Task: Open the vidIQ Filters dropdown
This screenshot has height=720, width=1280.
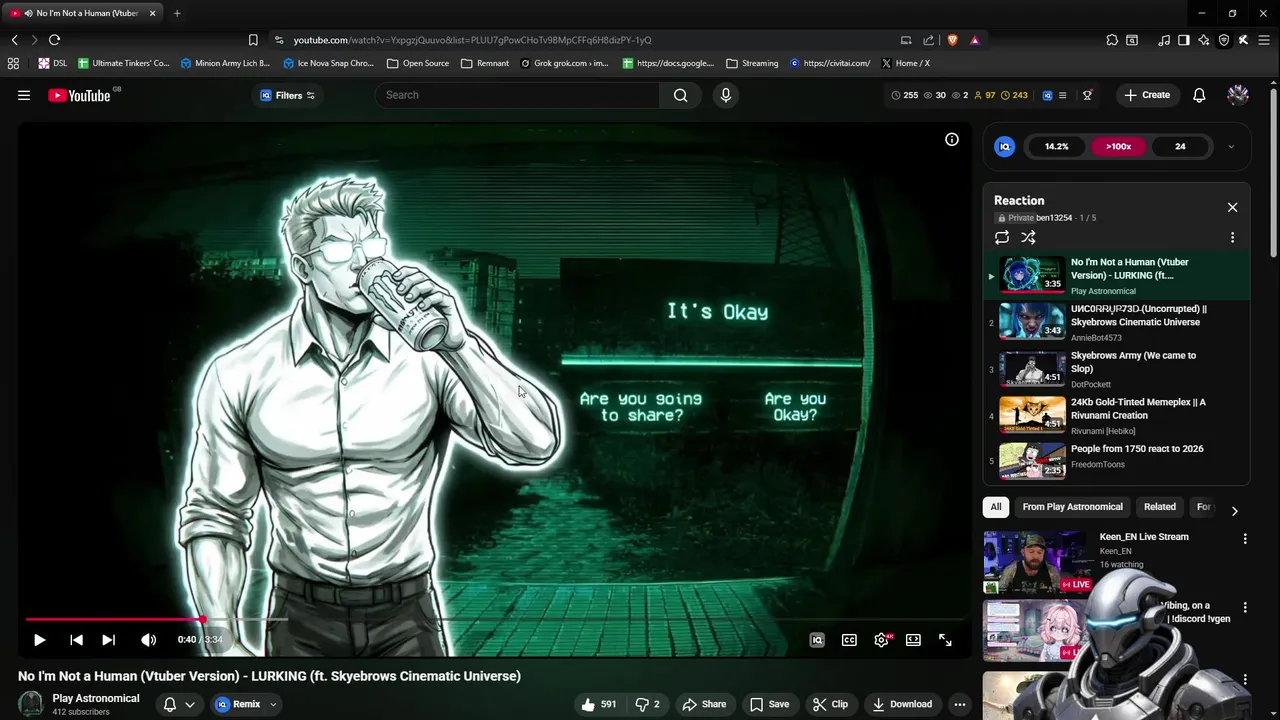Action: tap(287, 95)
